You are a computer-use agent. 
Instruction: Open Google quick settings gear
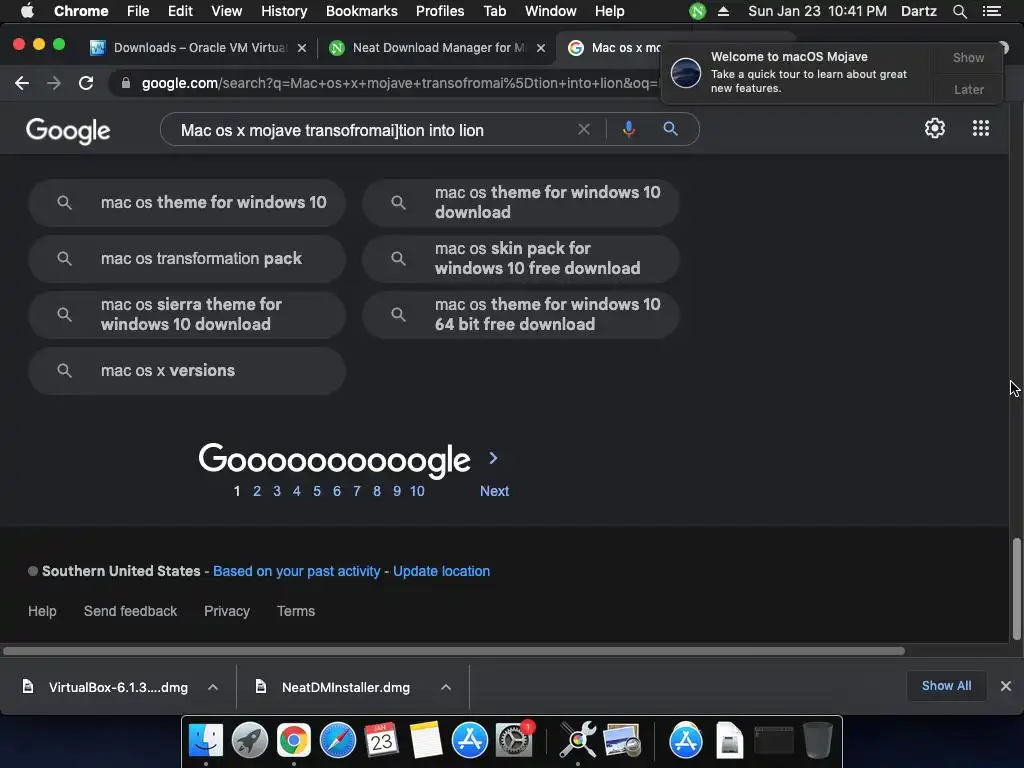(x=935, y=128)
